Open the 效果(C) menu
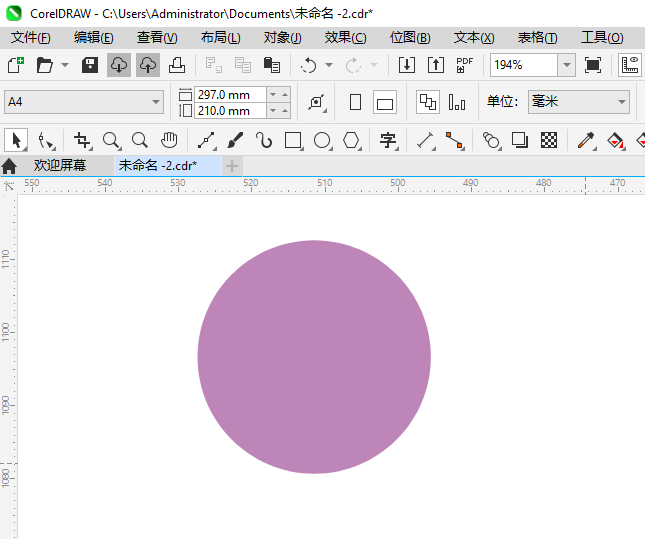 345,38
